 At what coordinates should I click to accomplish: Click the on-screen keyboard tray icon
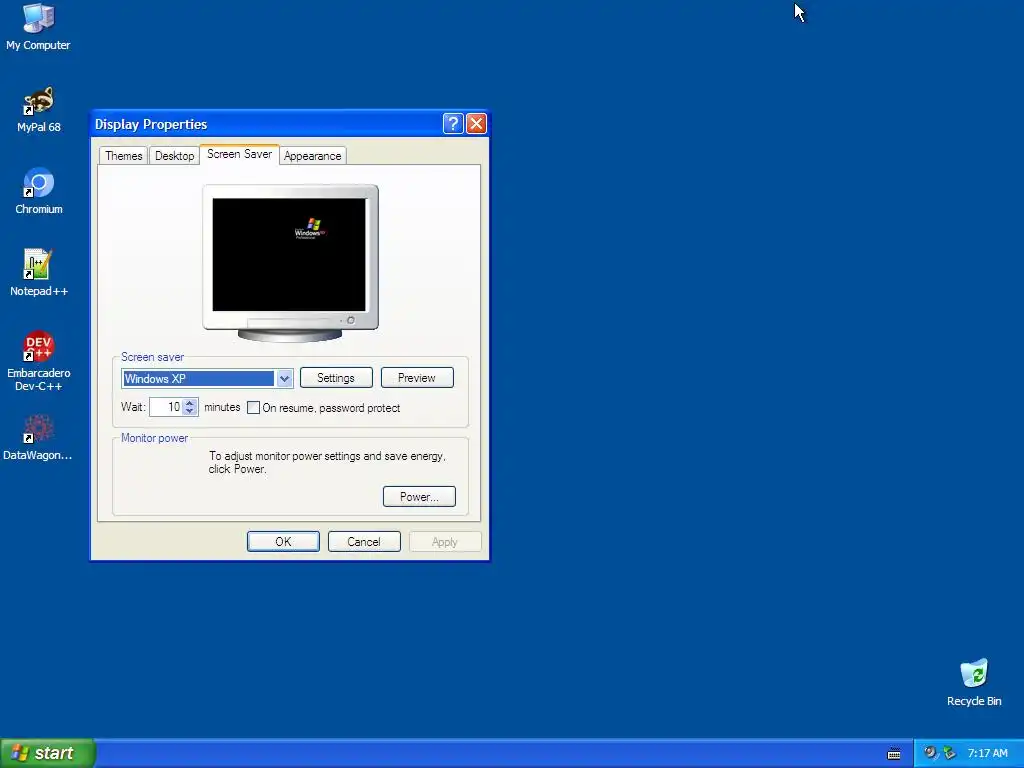(x=894, y=754)
